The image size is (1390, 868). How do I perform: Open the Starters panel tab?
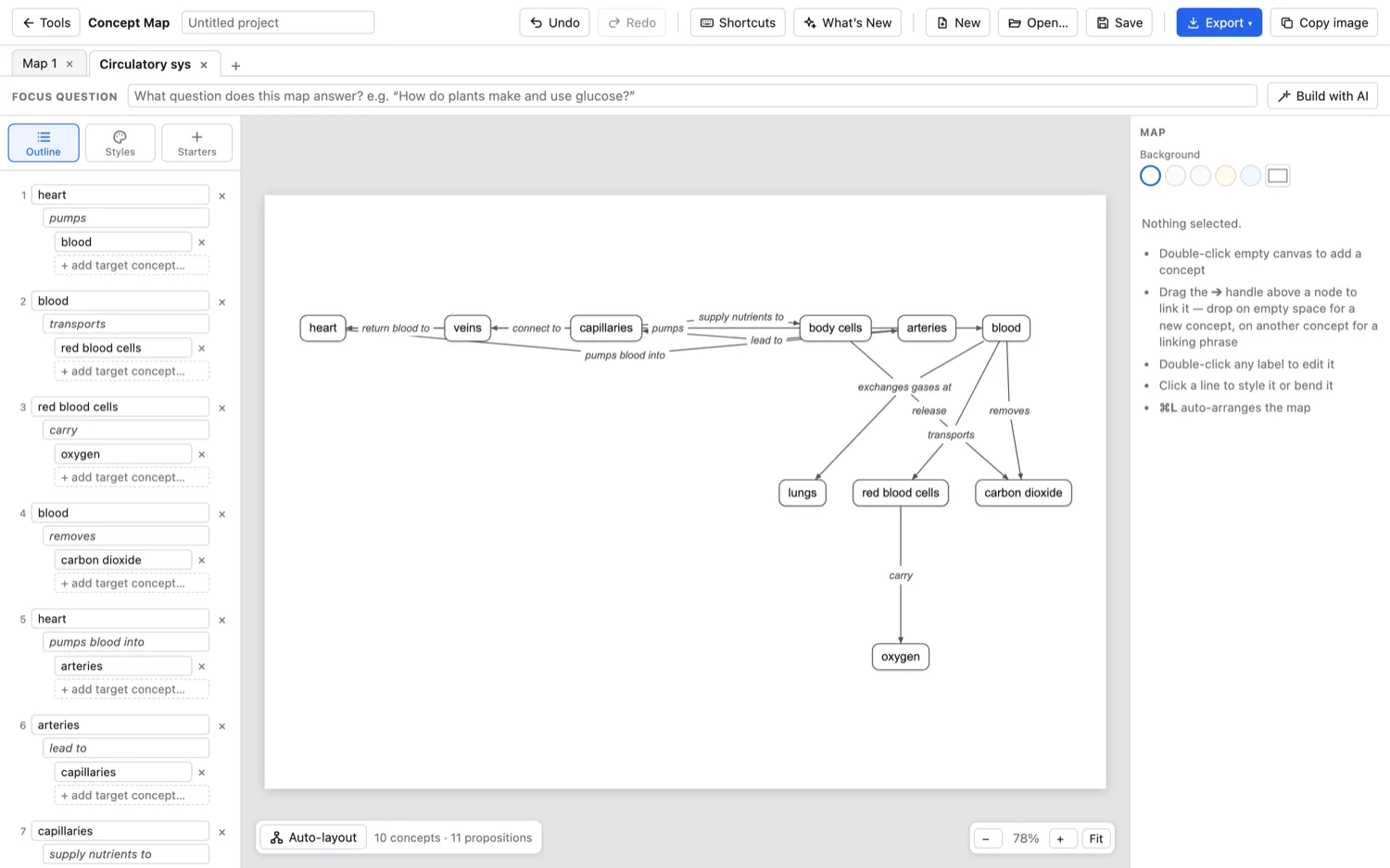tap(196, 143)
